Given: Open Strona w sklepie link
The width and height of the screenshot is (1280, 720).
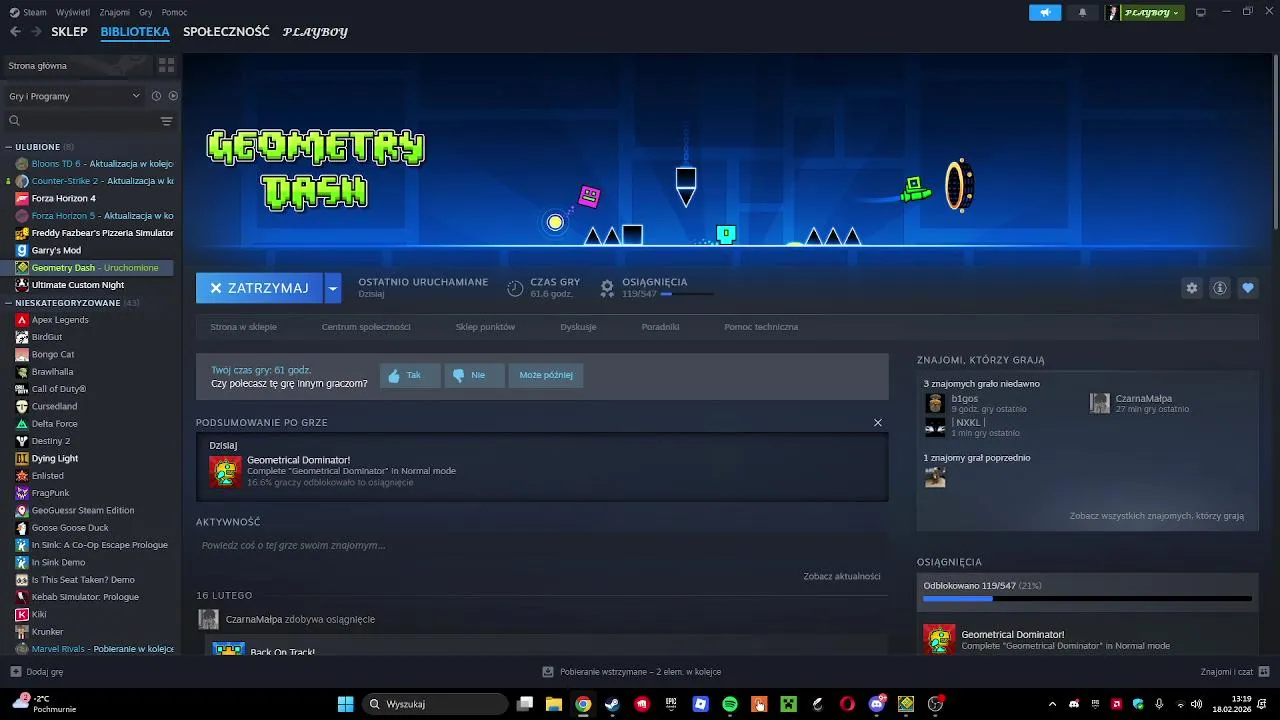Looking at the screenshot, I should pyautogui.click(x=243, y=327).
